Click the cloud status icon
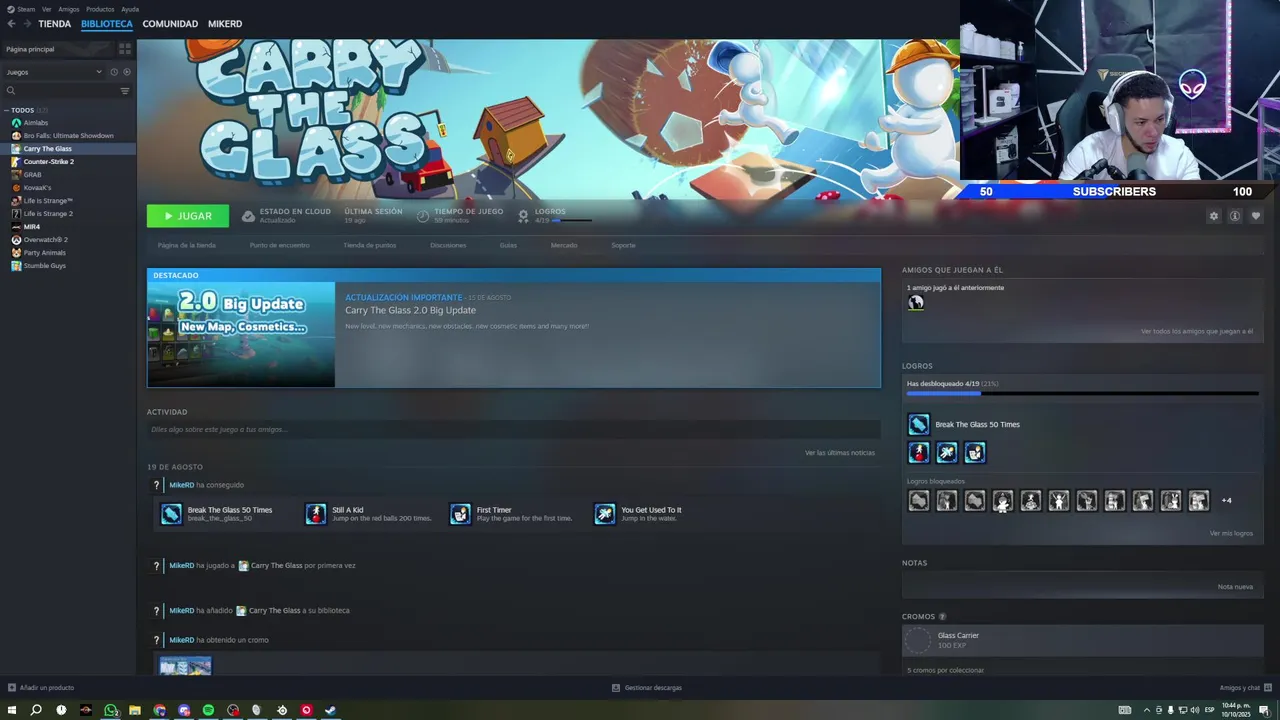This screenshot has height=720, width=1280. (x=248, y=216)
